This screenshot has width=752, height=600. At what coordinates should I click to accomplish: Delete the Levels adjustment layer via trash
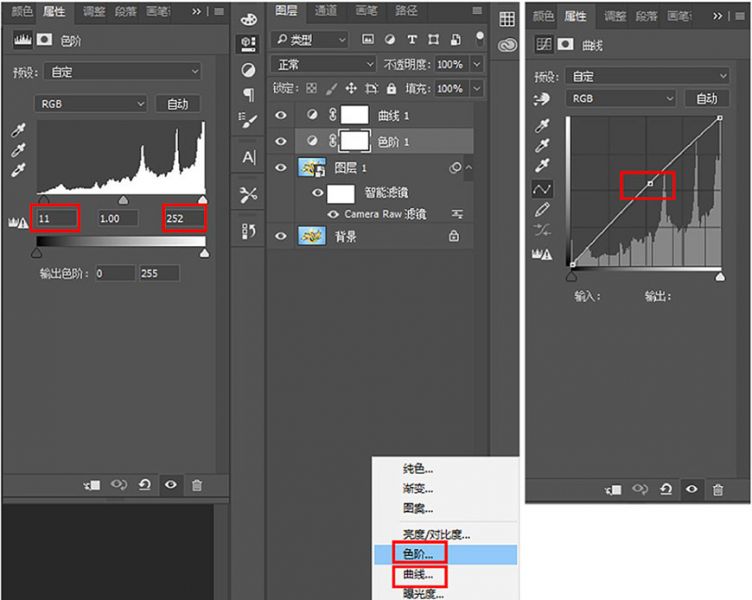pos(197,485)
